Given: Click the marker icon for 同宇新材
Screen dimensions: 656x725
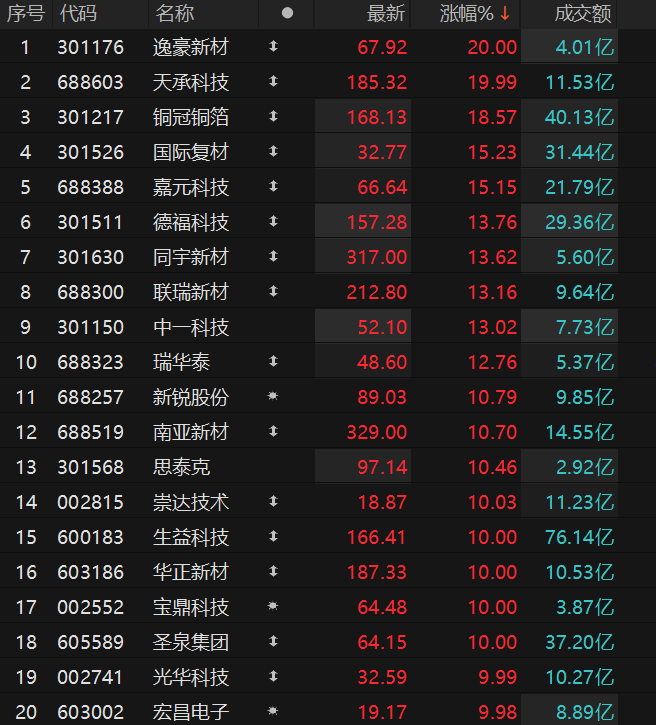Looking at the screenshot, I should point(273,256).
